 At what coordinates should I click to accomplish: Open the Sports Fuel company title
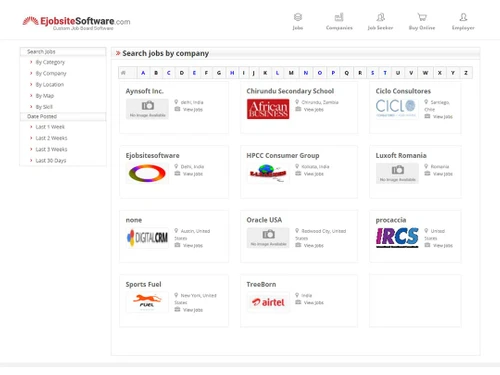pyautogui.click(x=143, y=284)
